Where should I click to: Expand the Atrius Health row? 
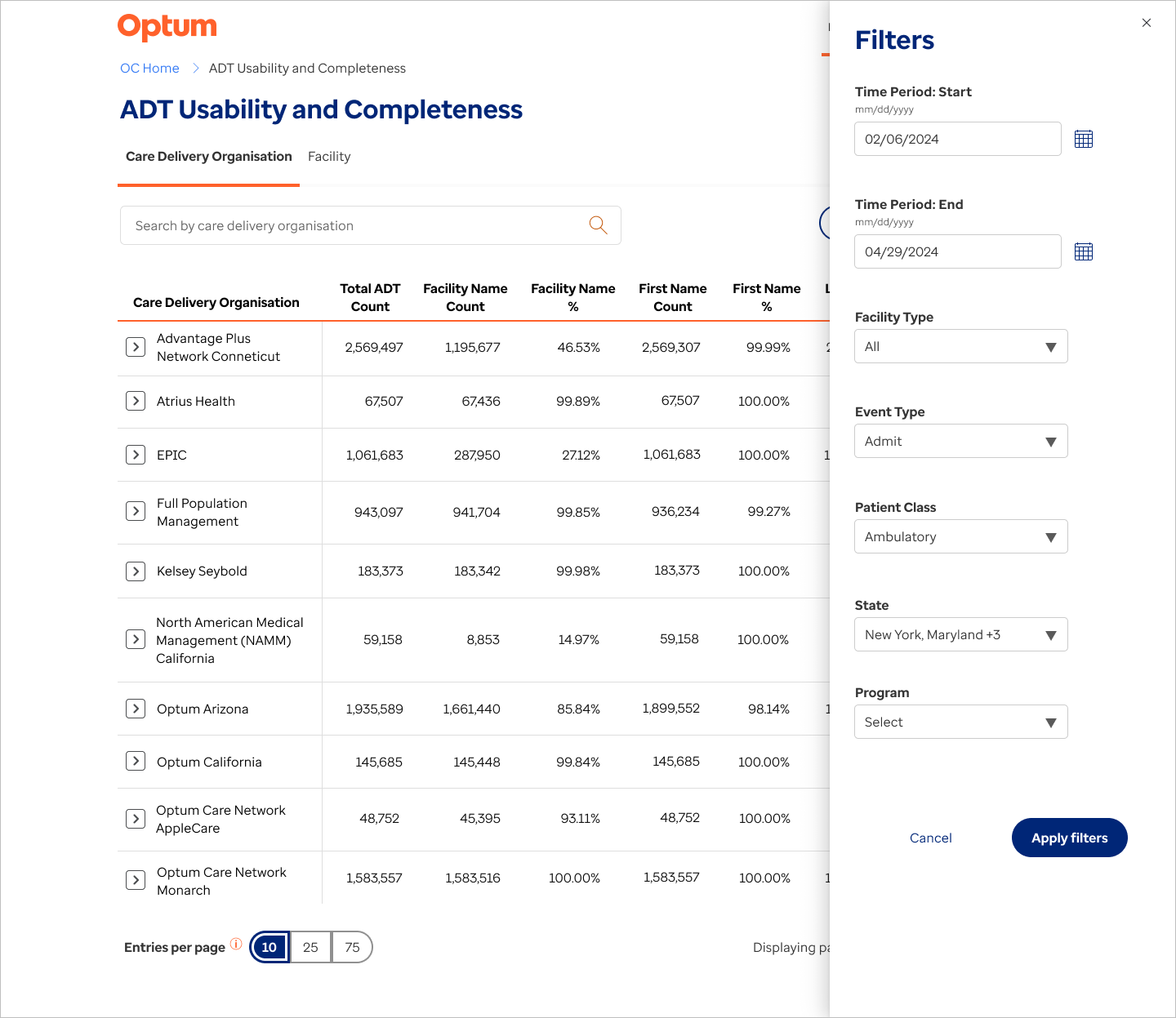(x=136, y=401)
